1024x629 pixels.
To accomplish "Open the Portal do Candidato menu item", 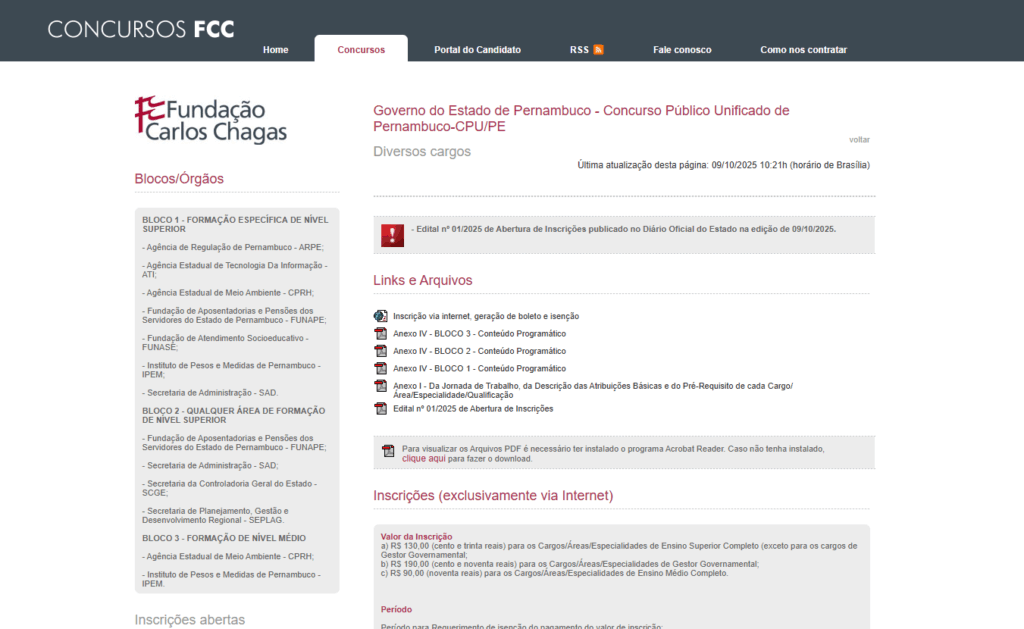I will click(477, 48).
